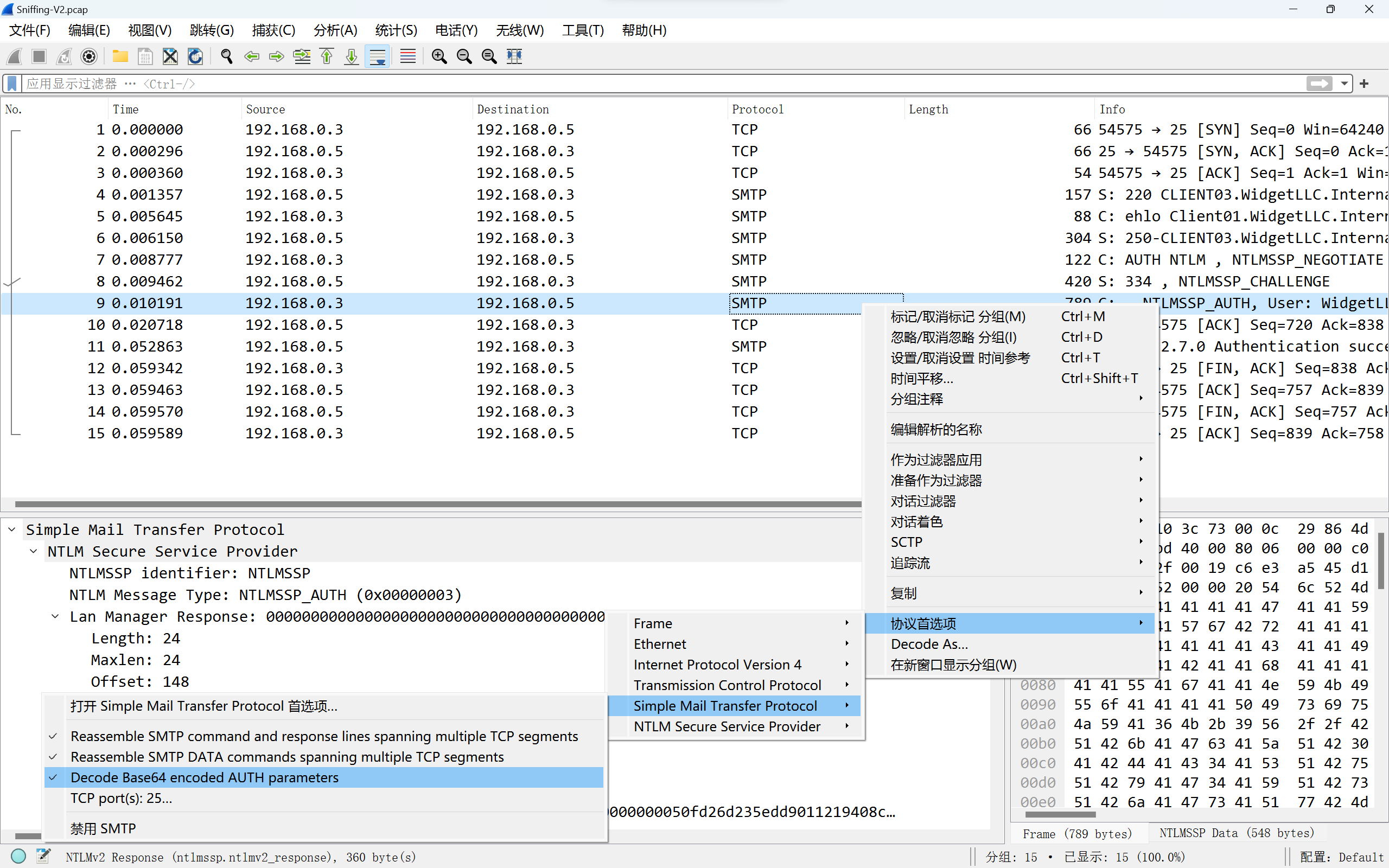Open a capture file folder icon
Viewport: 1389px width, 868px height.
[x=120, y=56]
